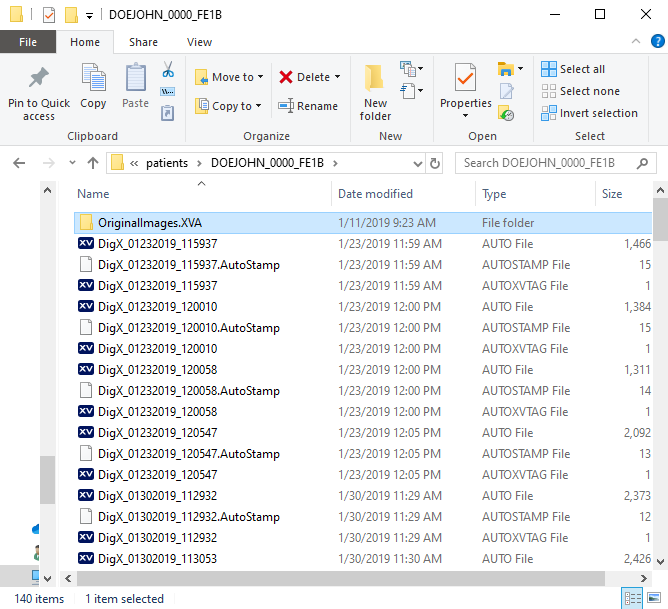This screenshot has height=609, width=668.
Task: Click the file list vertical scrollbar down arrow
Action: click(x=660, y=562)
